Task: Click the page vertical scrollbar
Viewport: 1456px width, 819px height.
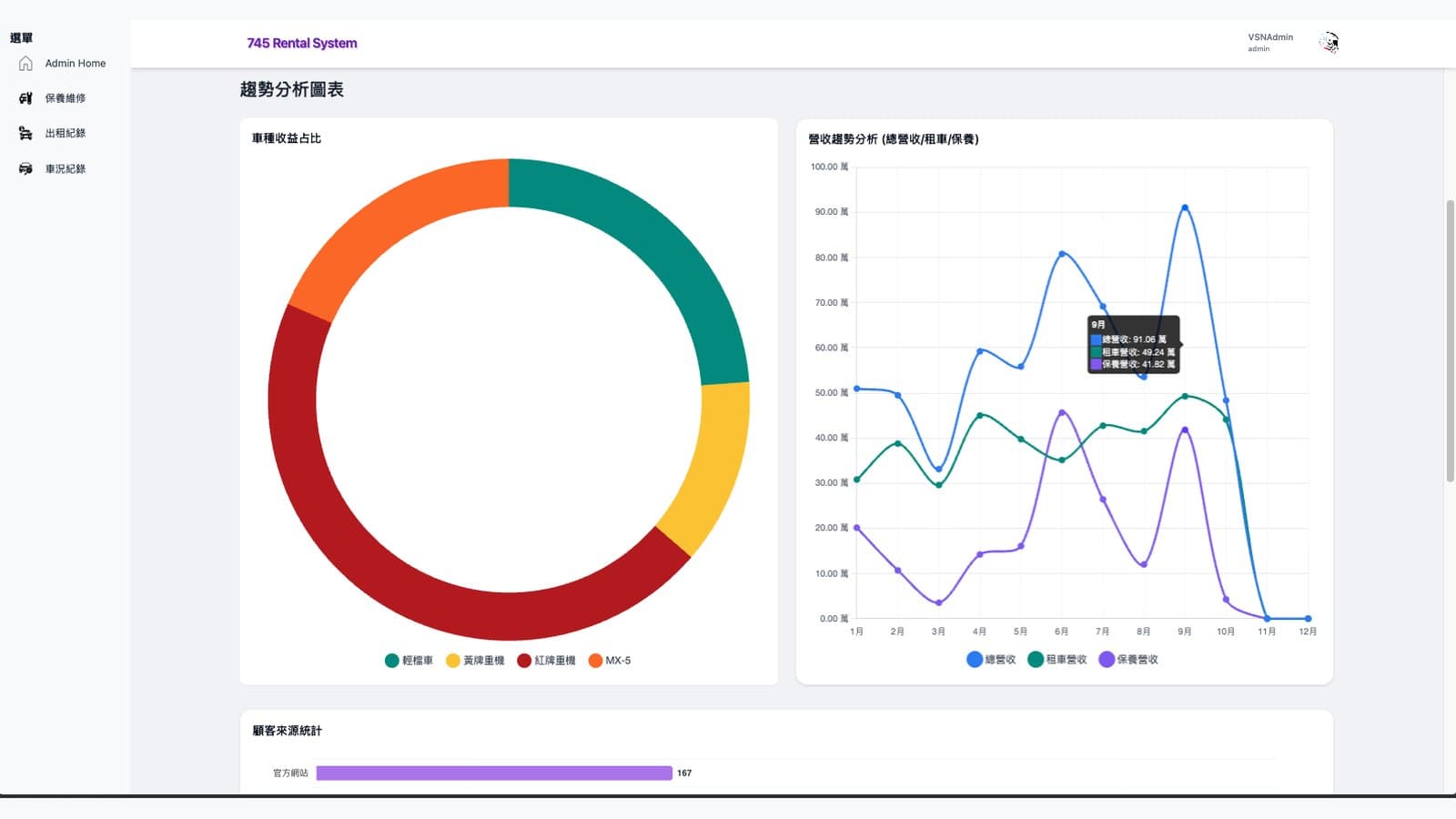Action: click(x=1450, y=341)
